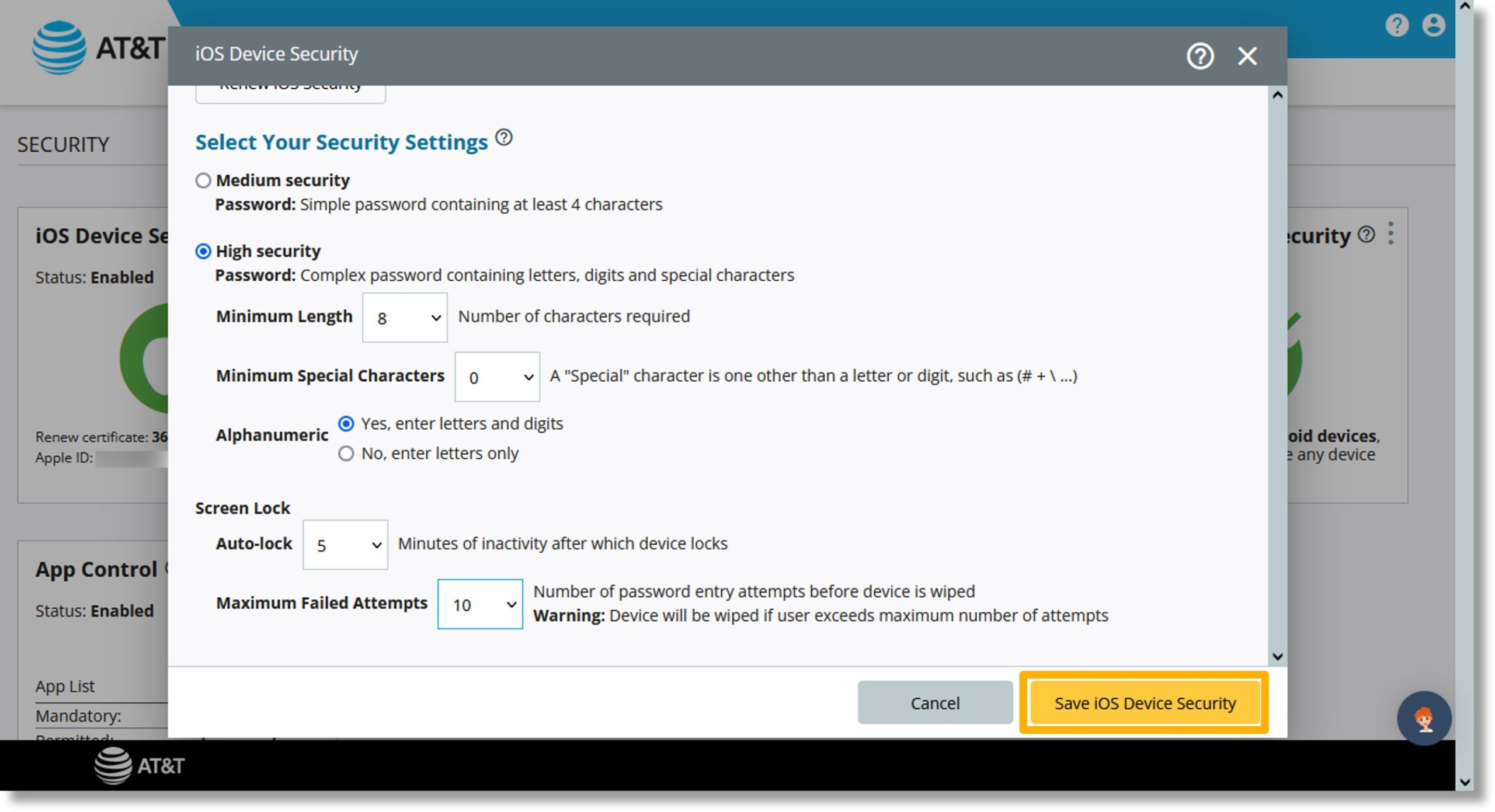This screenshot has height=812, width=1495.
Task: Choose Yes, enter letters and digits
Action: [x=346, y=424]
